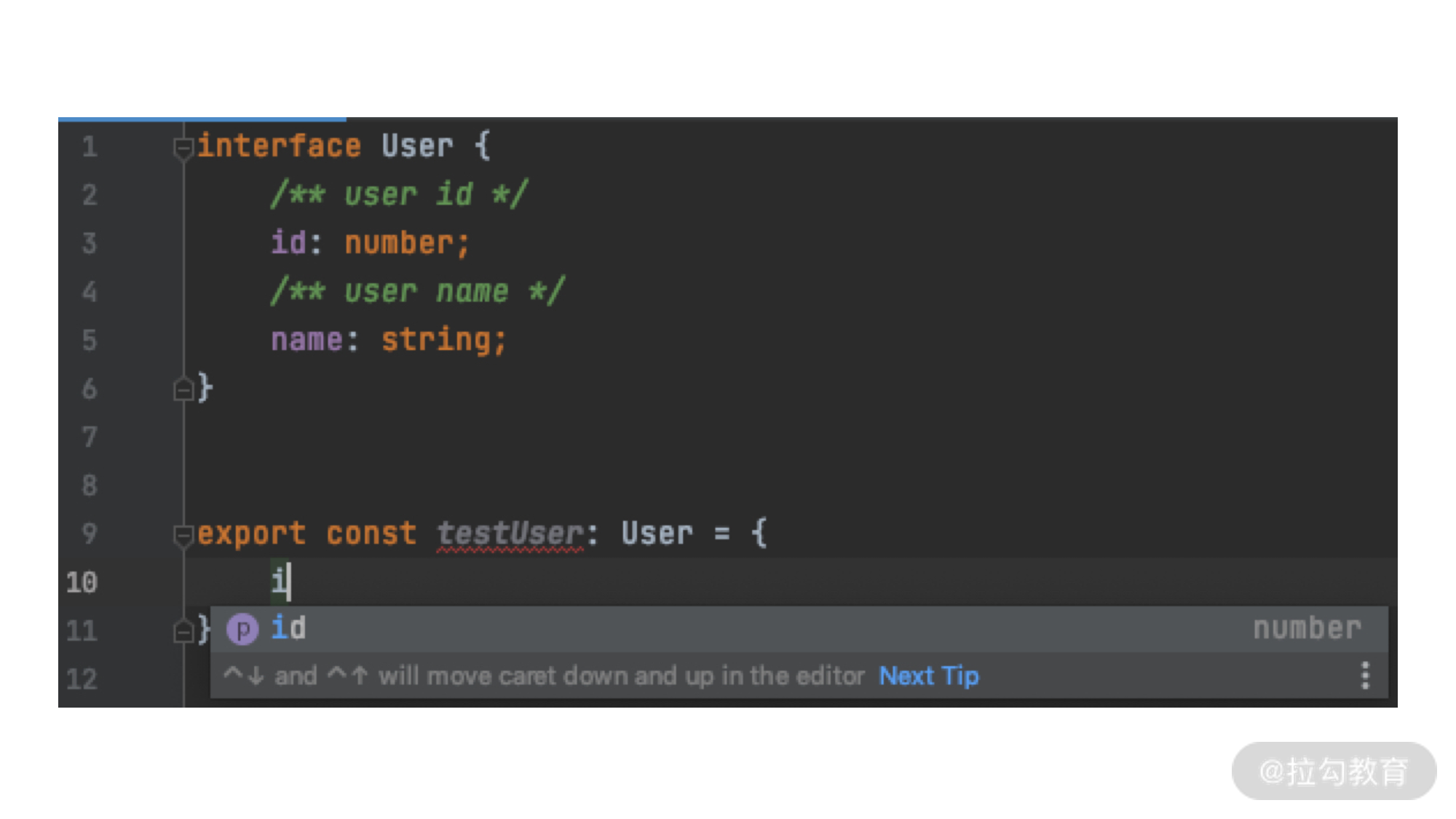Open the completion popup three-dot options menu
This screenshot has width=1456, height=819.
(1365, 676)
